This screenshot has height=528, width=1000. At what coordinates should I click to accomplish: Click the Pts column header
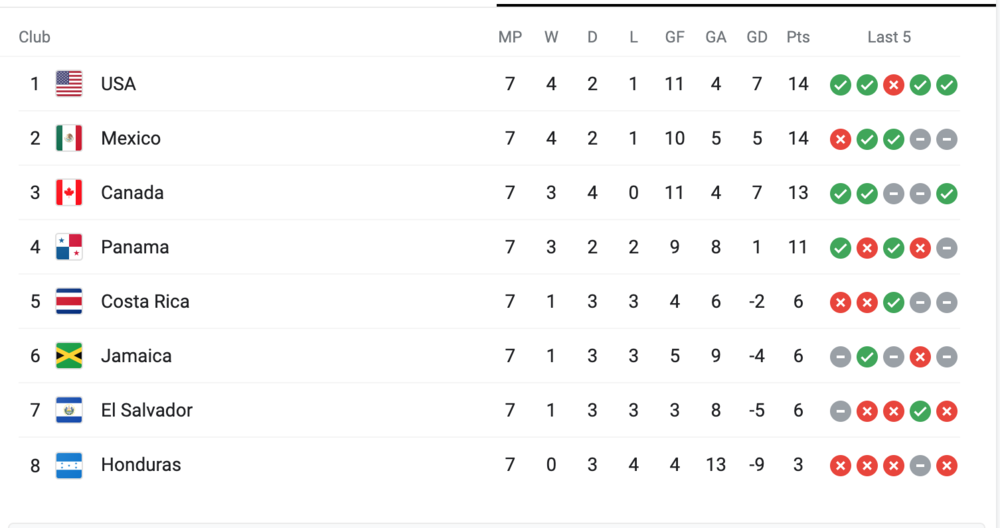798,37
